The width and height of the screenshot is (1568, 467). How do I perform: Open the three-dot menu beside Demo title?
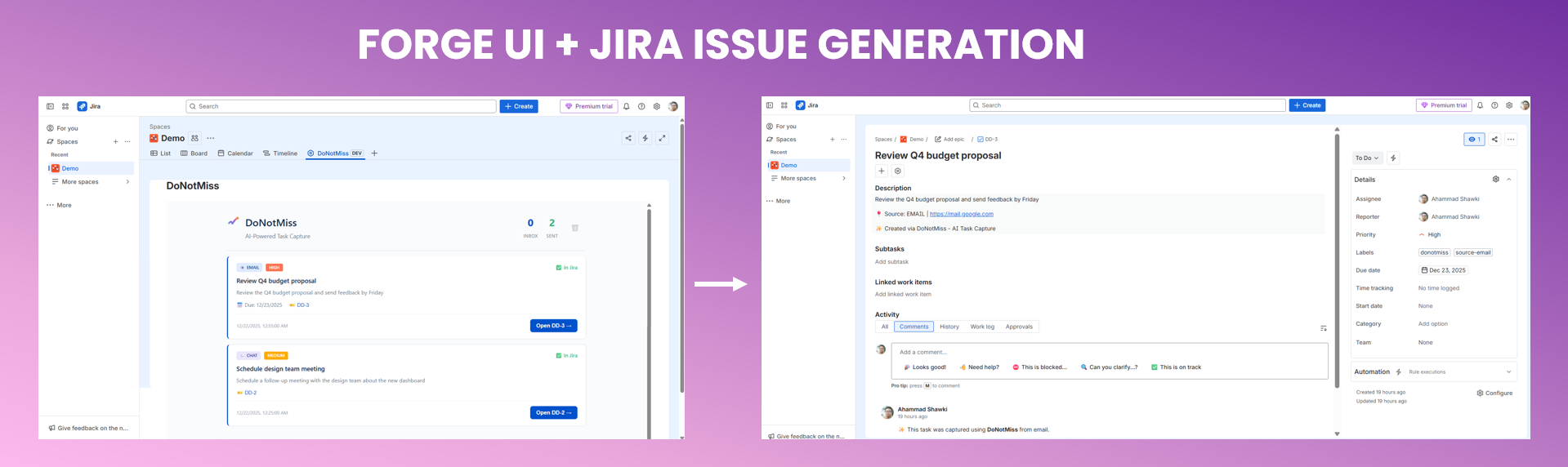click(211, 138)
